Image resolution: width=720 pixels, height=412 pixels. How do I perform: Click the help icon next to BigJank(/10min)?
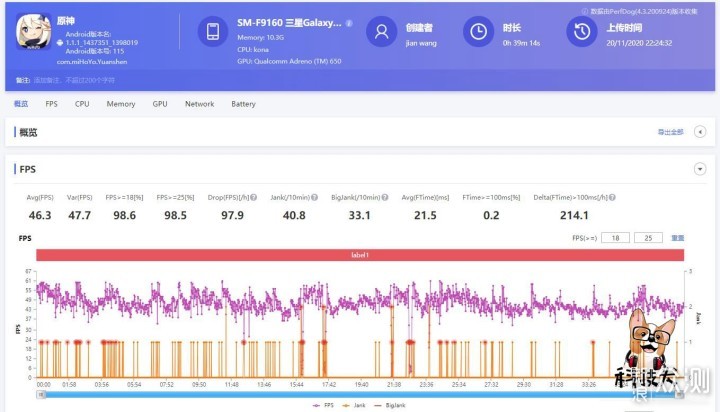[385, 198]
